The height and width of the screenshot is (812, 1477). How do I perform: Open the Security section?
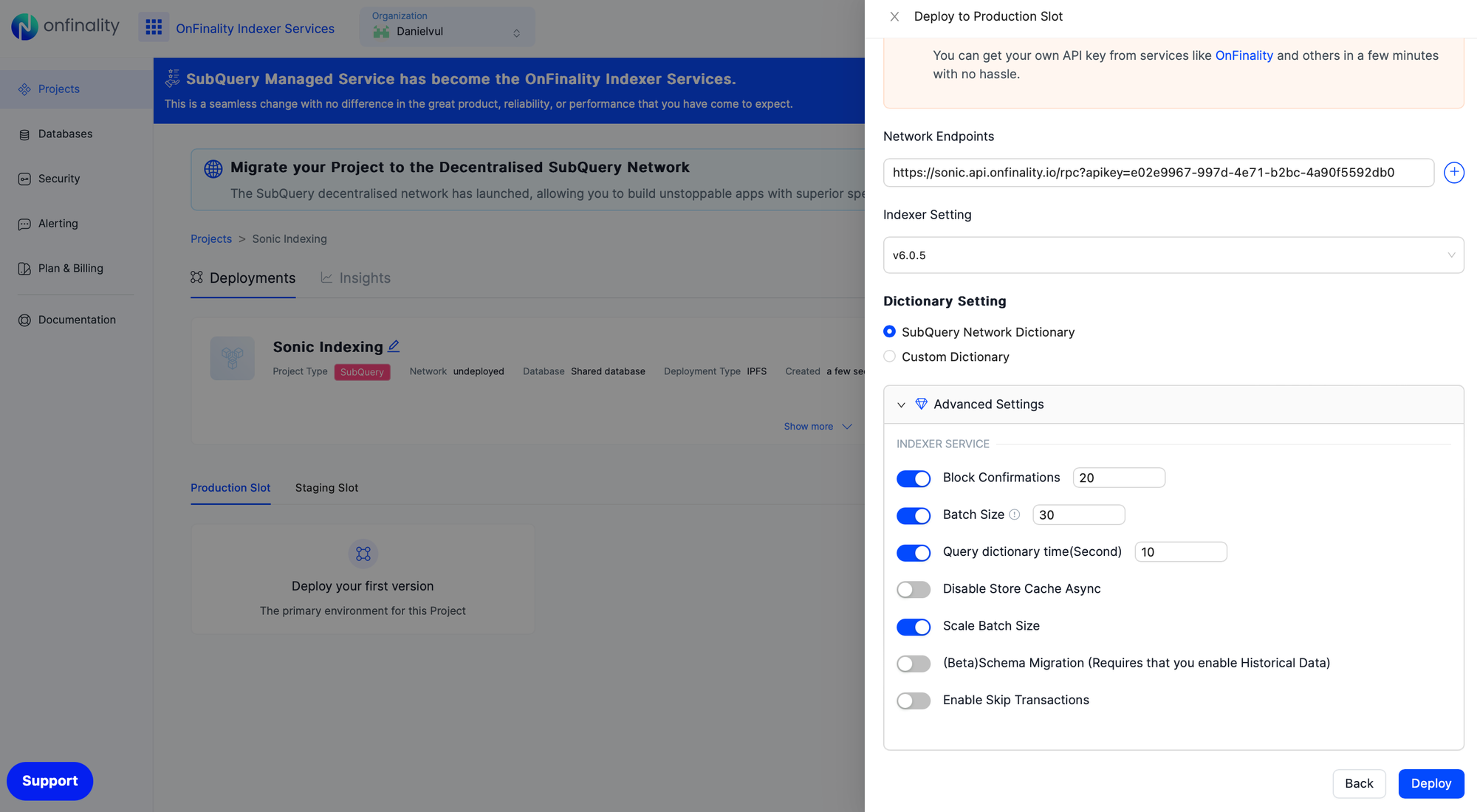tap(59, 179)
